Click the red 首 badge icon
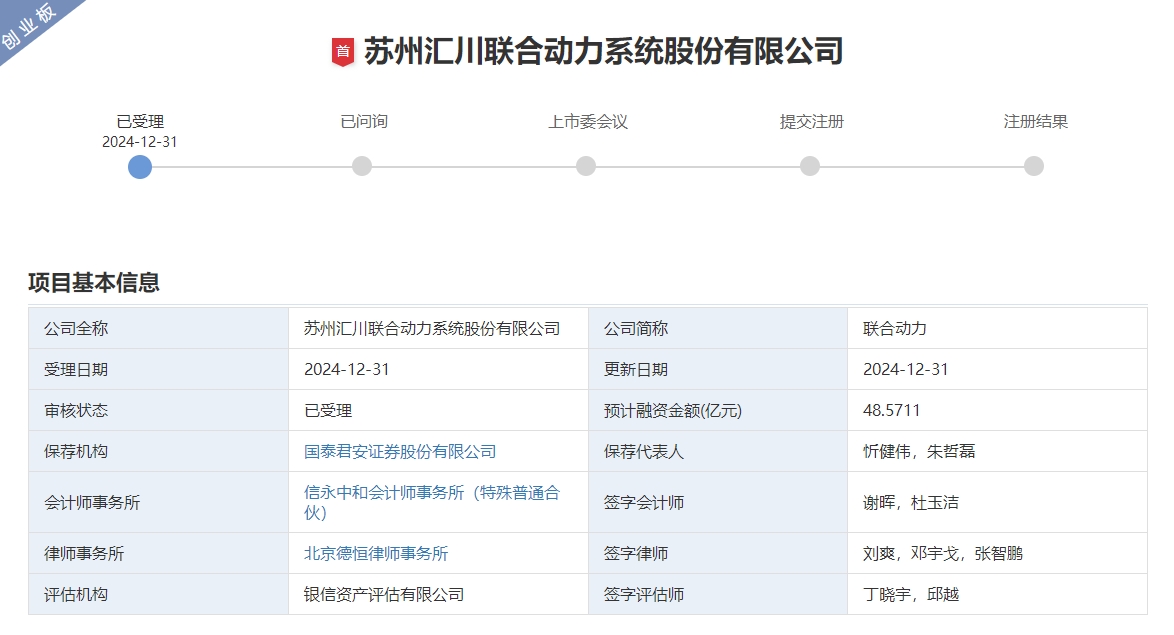Image resolution: width=1174 pixels, height=635 pixels. 344,47
